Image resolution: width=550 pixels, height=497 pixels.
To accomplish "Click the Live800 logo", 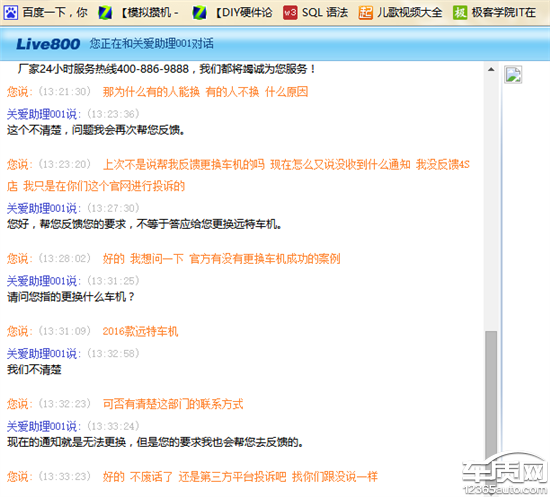I will [x=48, y=44].
